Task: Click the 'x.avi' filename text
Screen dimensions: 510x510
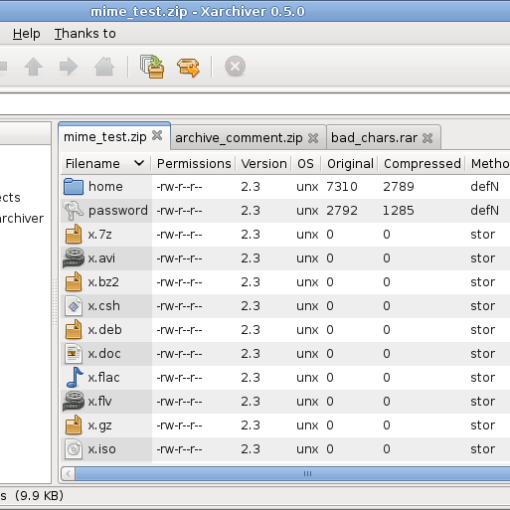Action: click(102, 258)
